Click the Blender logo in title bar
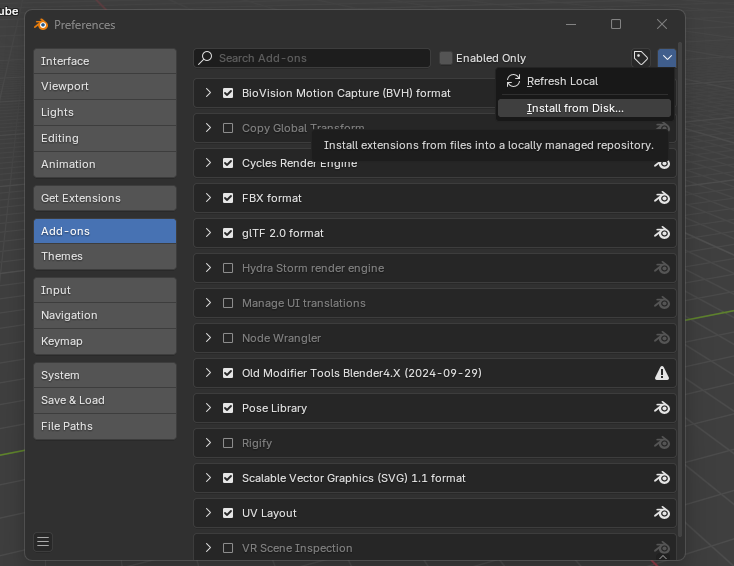Image resolution: width=734 pixels, height=566 pixels. (41, 24)
